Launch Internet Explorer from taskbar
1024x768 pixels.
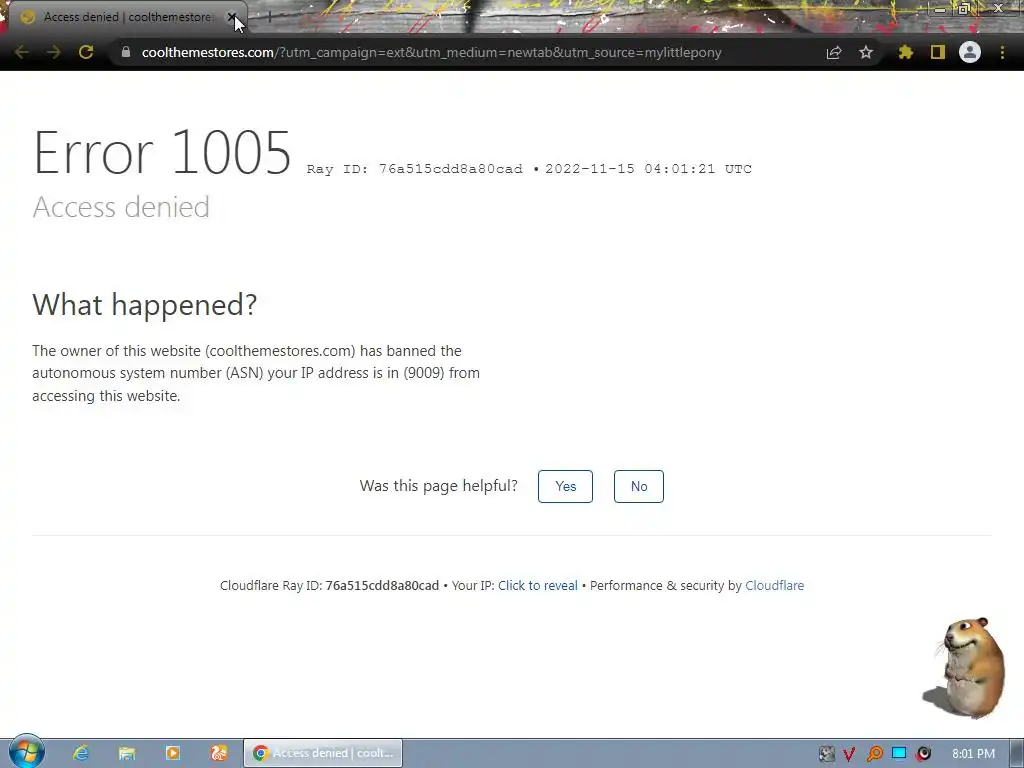[81, 753]
